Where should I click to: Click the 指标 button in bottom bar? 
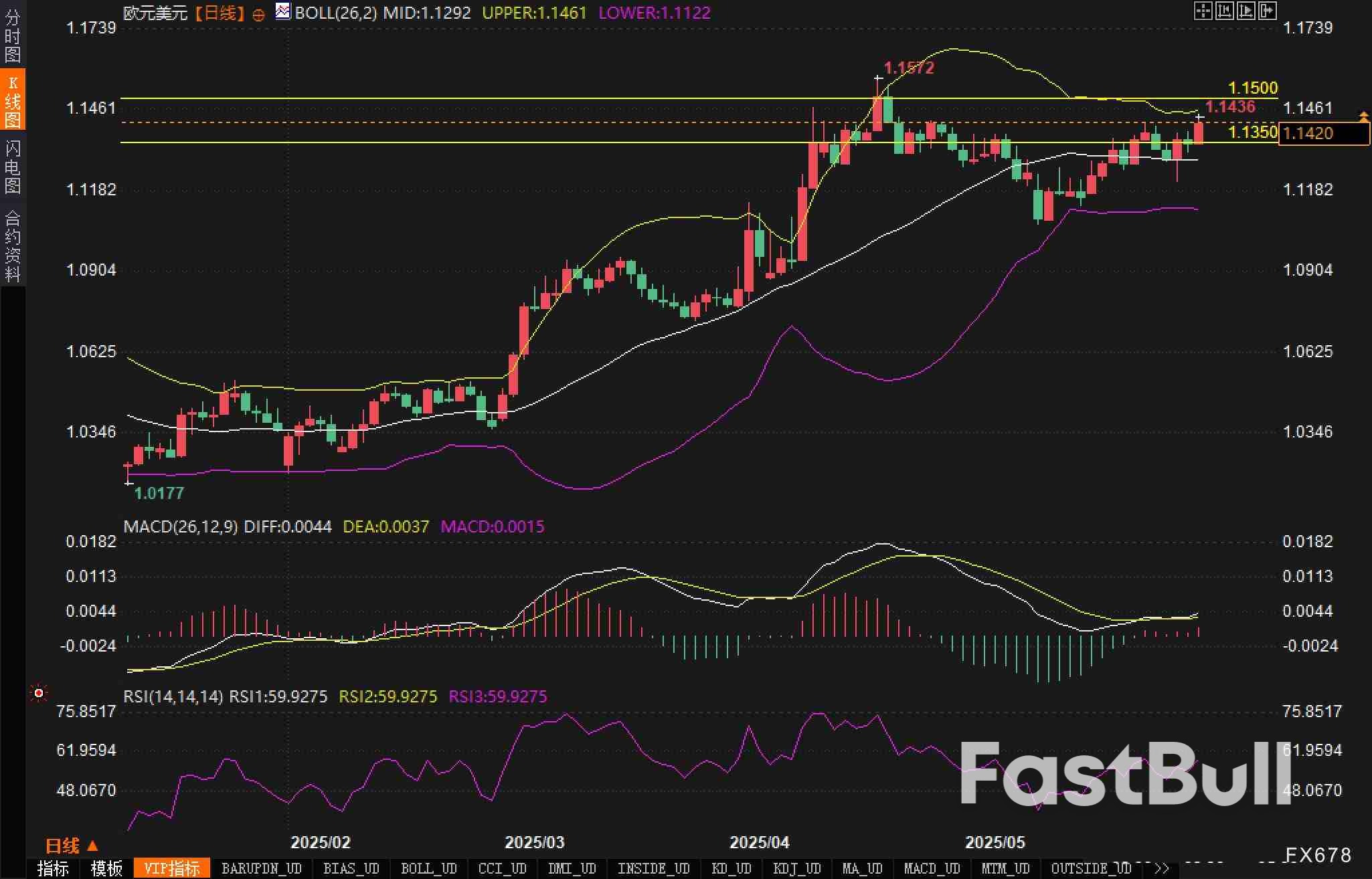point(54,868)
